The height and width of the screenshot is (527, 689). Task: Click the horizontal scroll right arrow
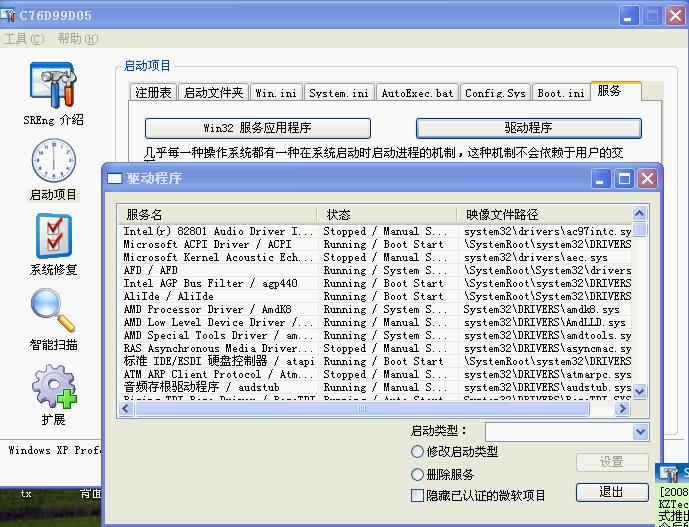[x=622, y=409]
